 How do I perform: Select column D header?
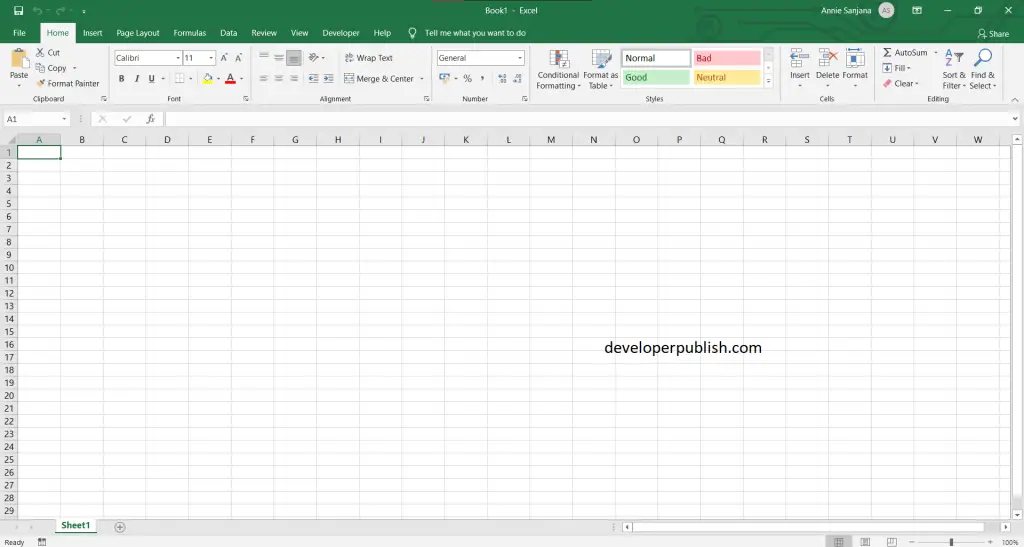click(x=167, y=140)
